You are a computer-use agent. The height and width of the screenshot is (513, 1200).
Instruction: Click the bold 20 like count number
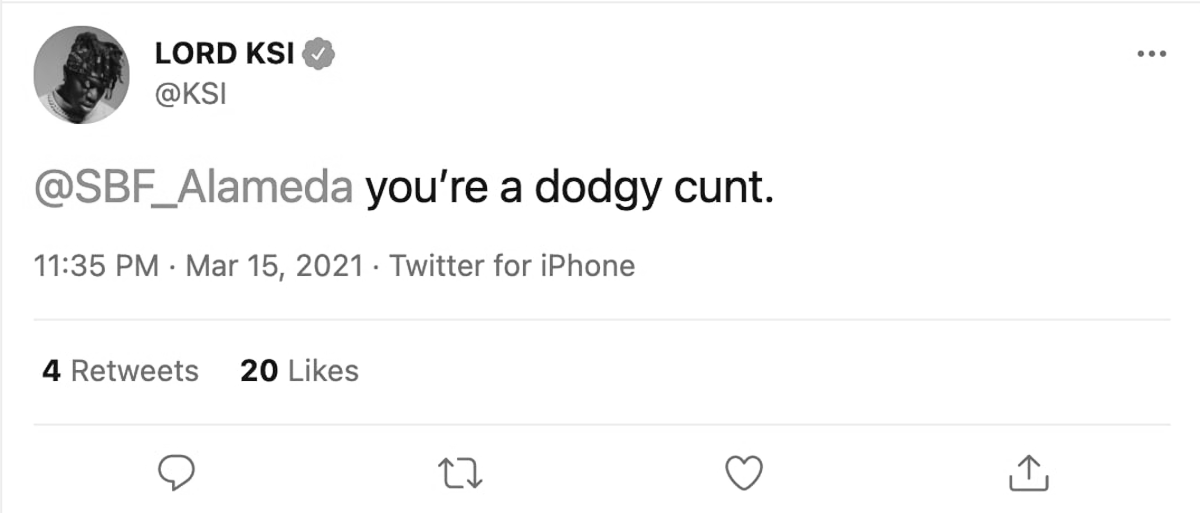[x=259, y=371]
